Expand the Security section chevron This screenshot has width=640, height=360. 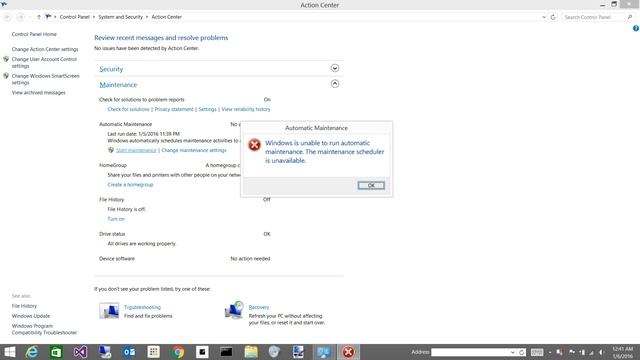point(335,68)
